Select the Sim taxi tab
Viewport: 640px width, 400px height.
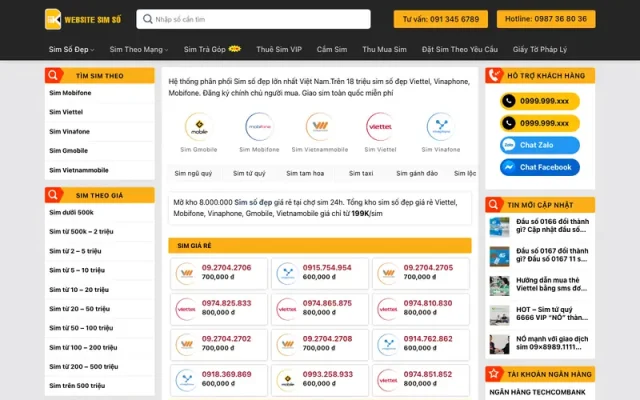coord(361,173)
